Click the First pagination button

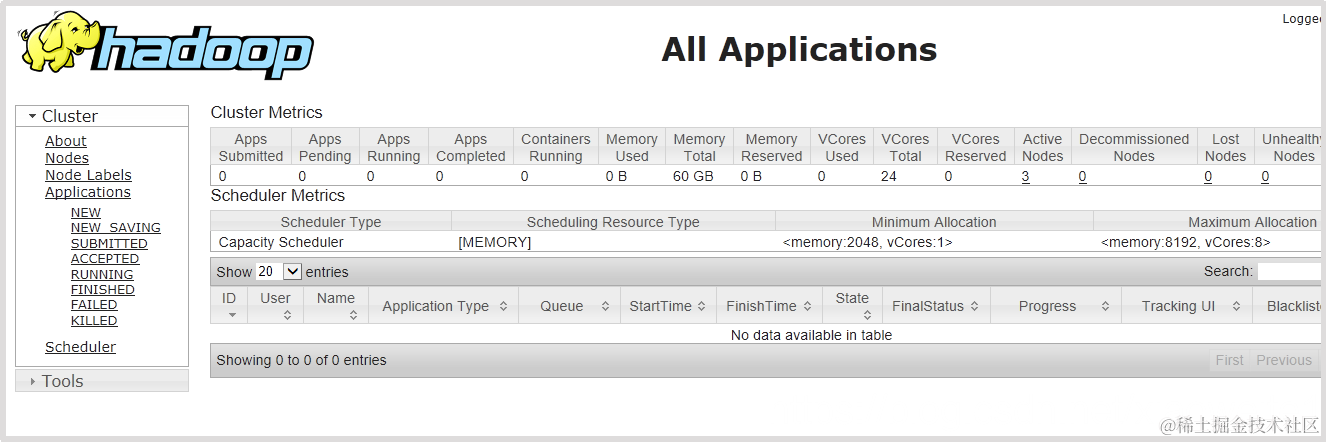[1229, 360]
